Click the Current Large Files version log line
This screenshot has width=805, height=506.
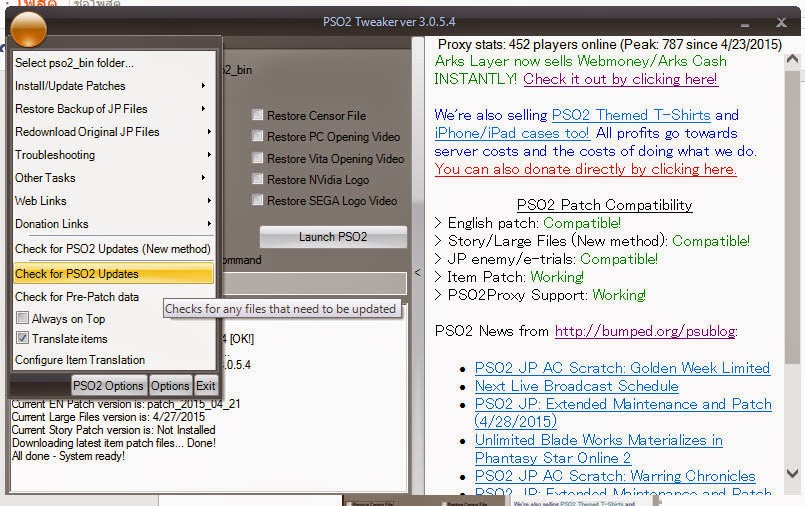click(108, 417)
